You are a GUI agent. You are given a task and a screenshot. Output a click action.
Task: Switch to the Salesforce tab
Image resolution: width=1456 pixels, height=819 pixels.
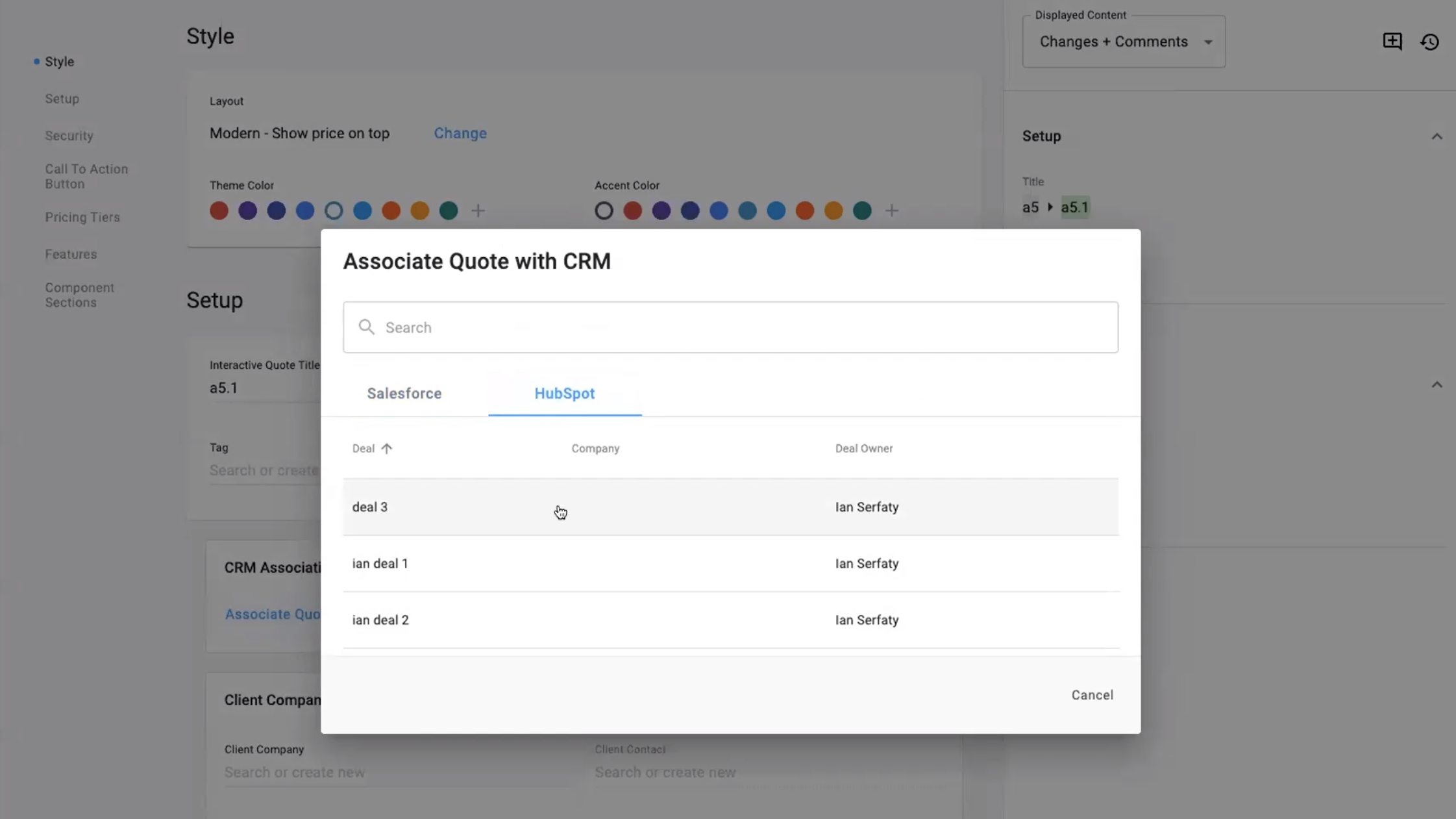pyautogui.click(x=404, y=394)
